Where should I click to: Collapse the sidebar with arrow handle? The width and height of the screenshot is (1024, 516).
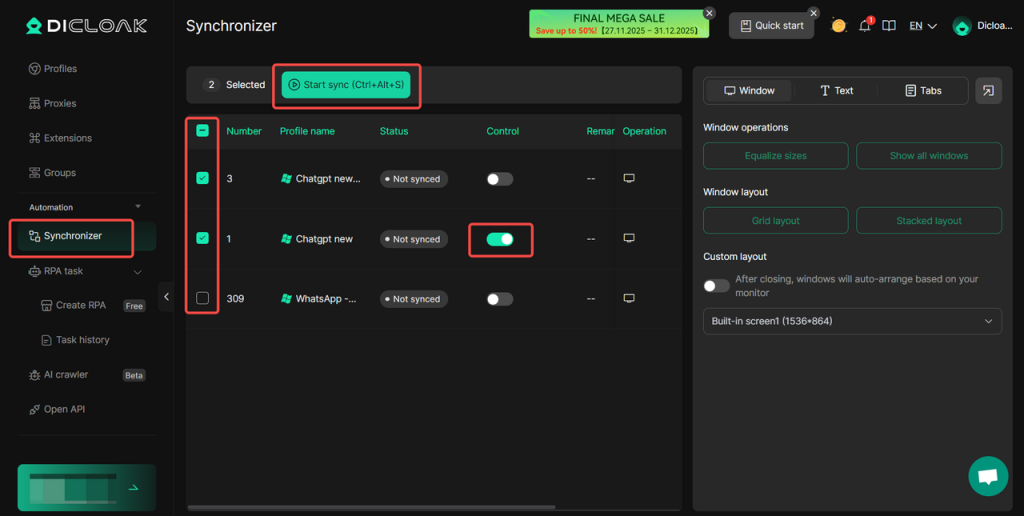pyautogui.click(x=166, y=297)
